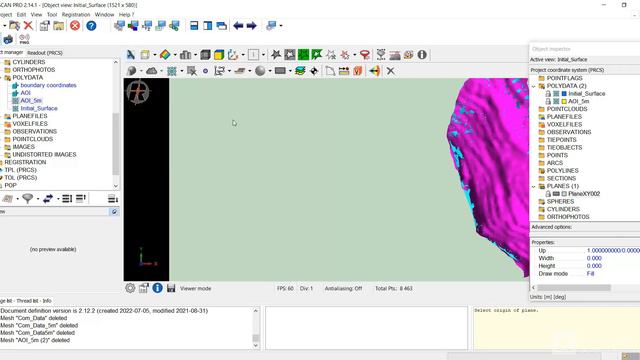Click the blue info icon below viewer
This screenshot has height=360, width=640.
pos(158,288)
